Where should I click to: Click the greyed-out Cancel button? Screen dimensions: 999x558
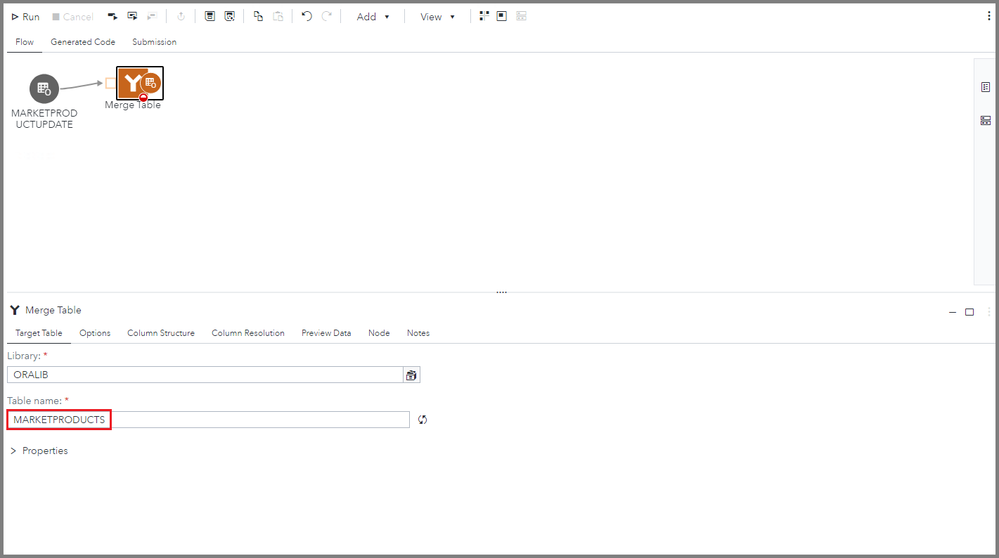click(73, 17)
